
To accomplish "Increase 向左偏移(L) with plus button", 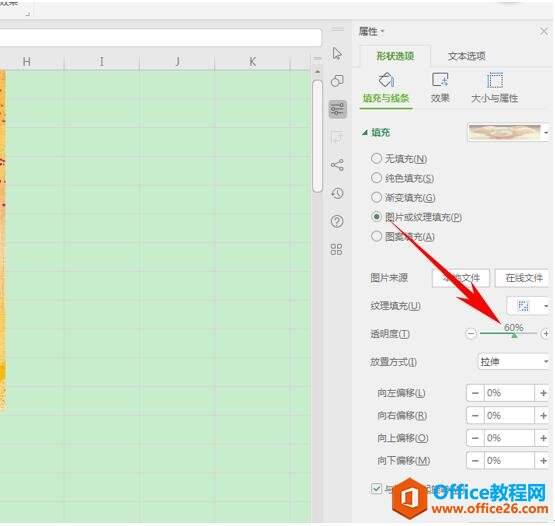I will 543,393.
